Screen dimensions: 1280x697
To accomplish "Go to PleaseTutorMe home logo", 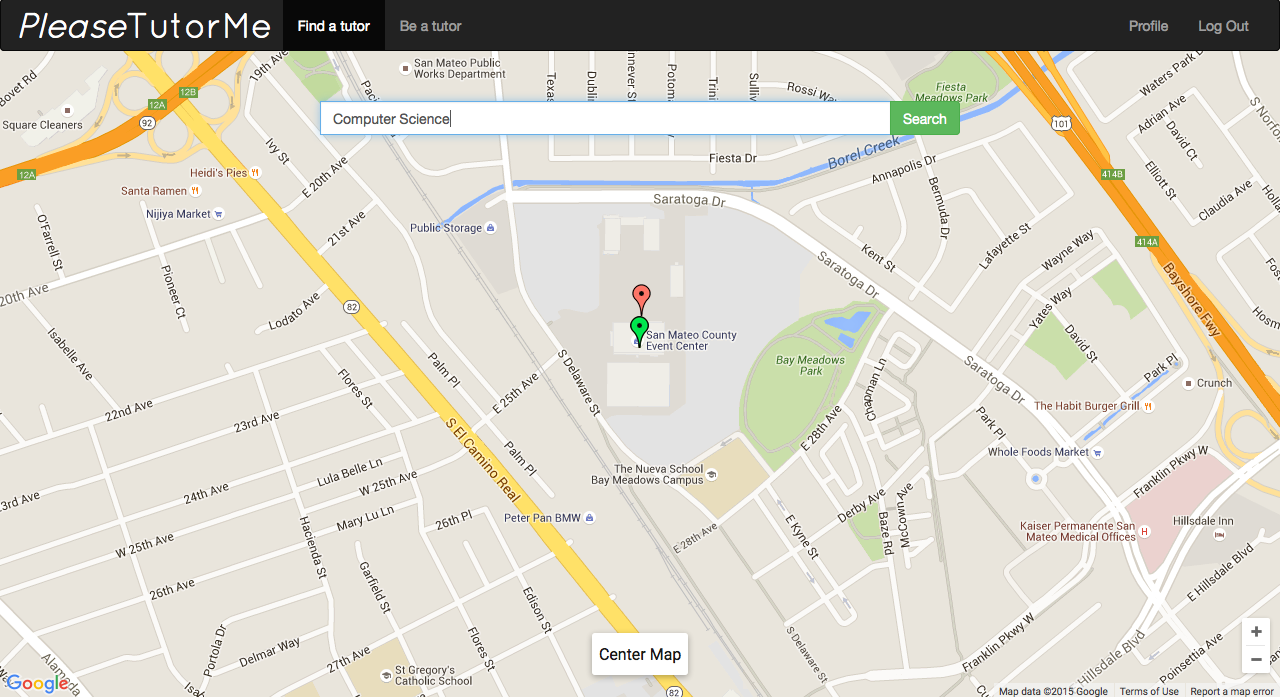I will tap(146, 26).
